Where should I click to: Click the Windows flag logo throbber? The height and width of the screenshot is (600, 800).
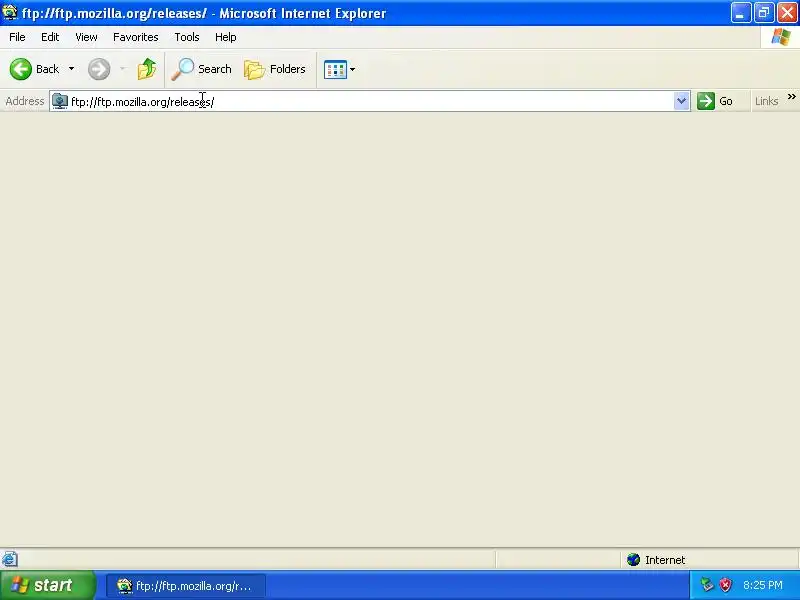(x=781, y=37)
